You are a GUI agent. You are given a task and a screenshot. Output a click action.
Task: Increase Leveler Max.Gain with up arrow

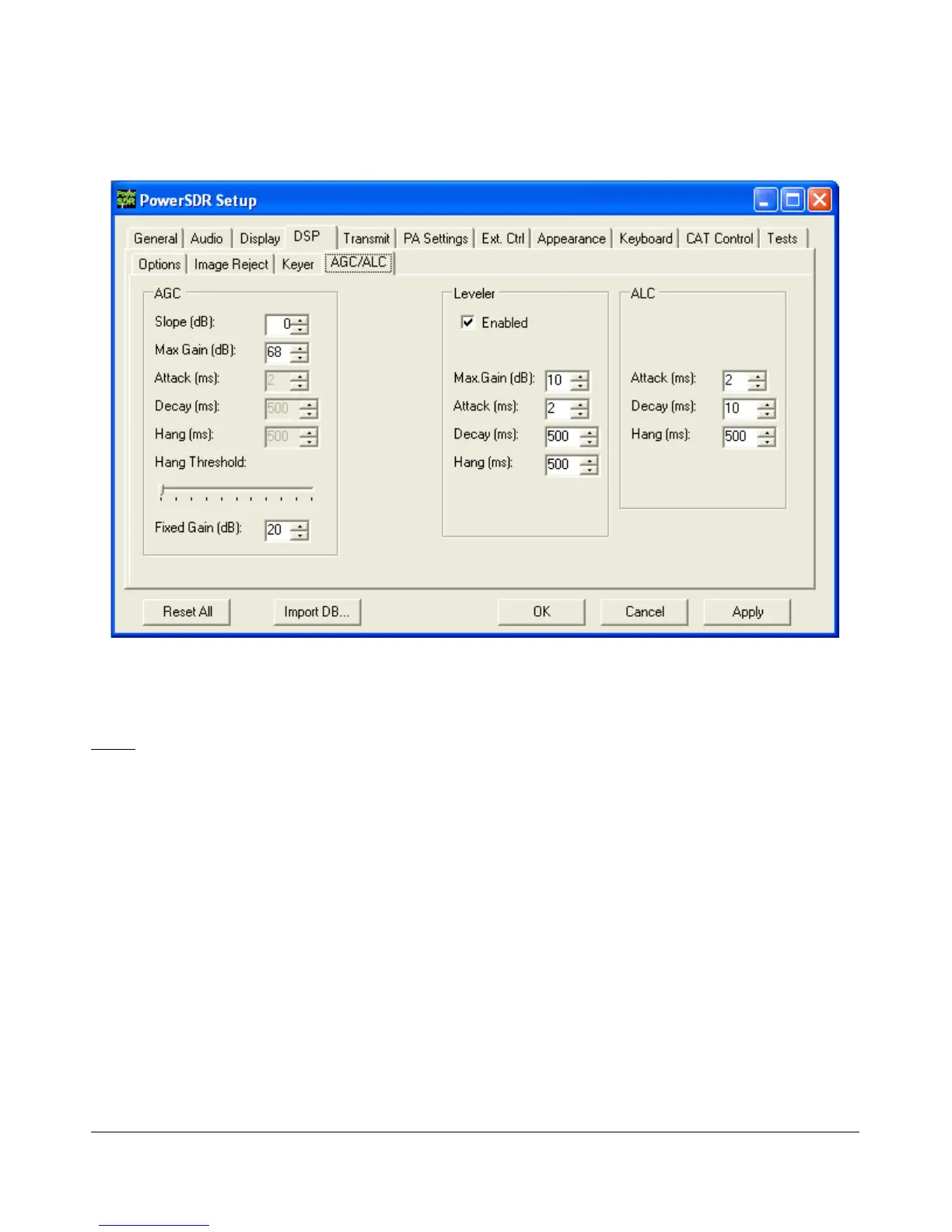click(580, 376)
